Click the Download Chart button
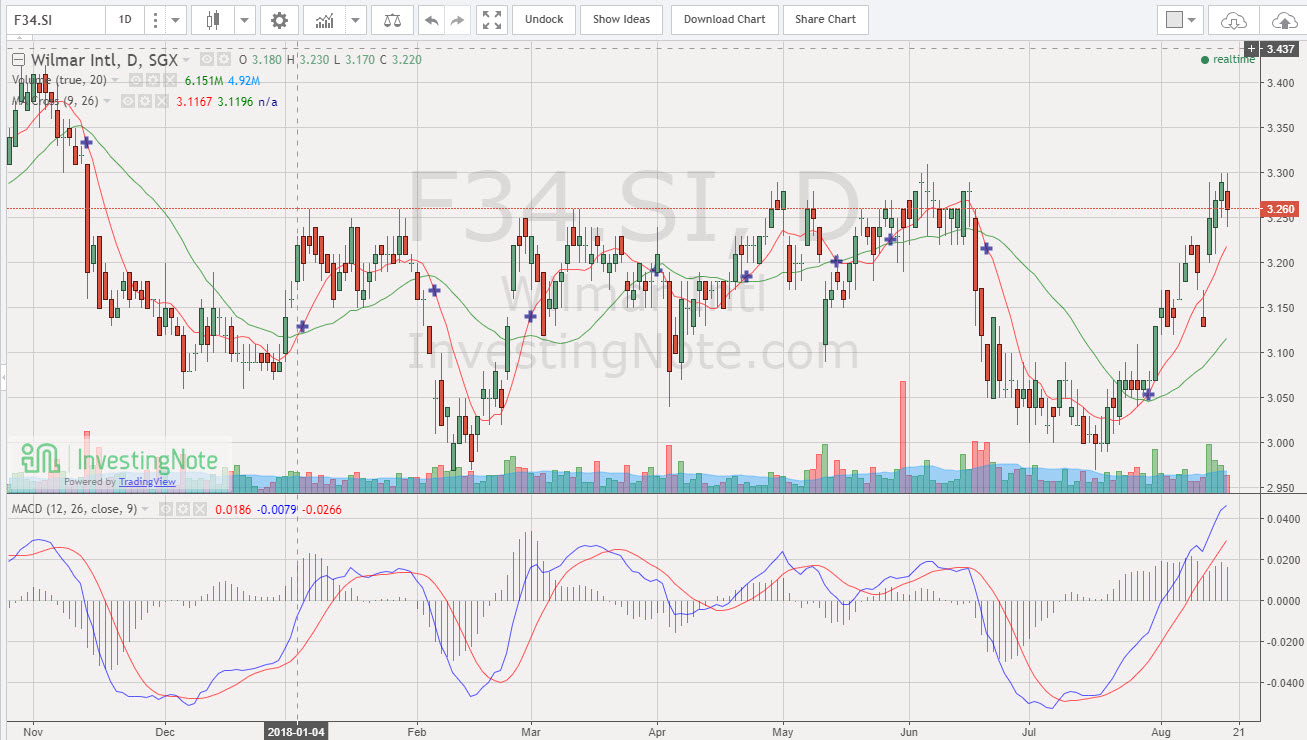Screen dimensions: 1307x740 724,19
